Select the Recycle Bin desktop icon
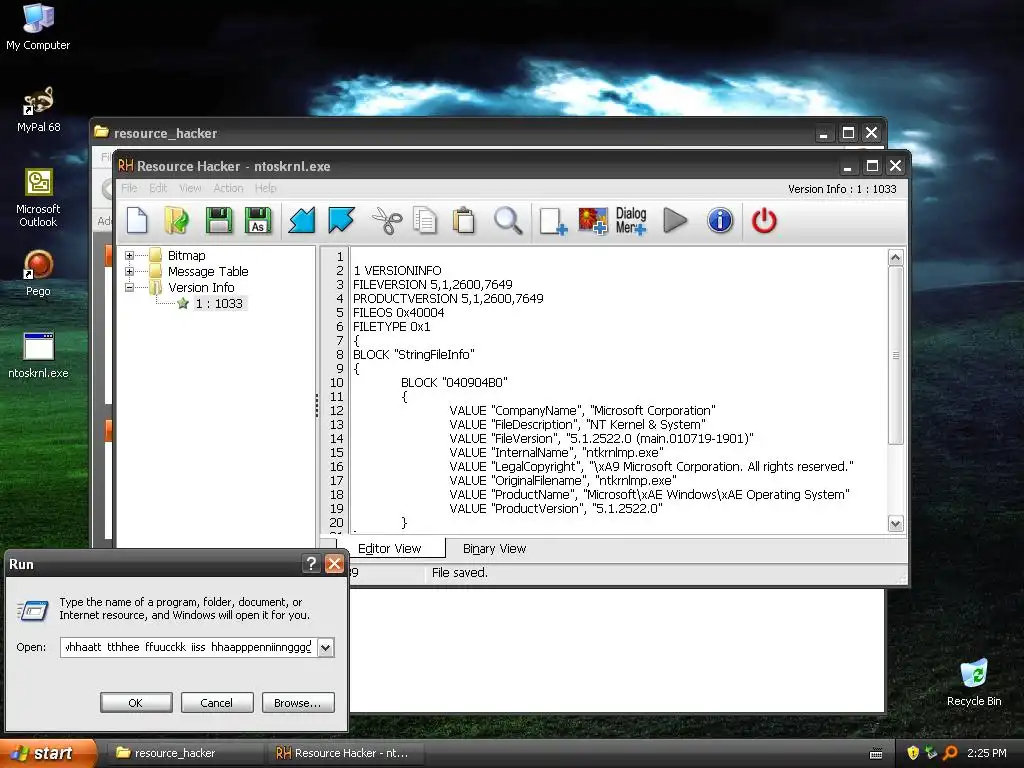This screenshot has height=768, width=1024. tap(974, 683)
